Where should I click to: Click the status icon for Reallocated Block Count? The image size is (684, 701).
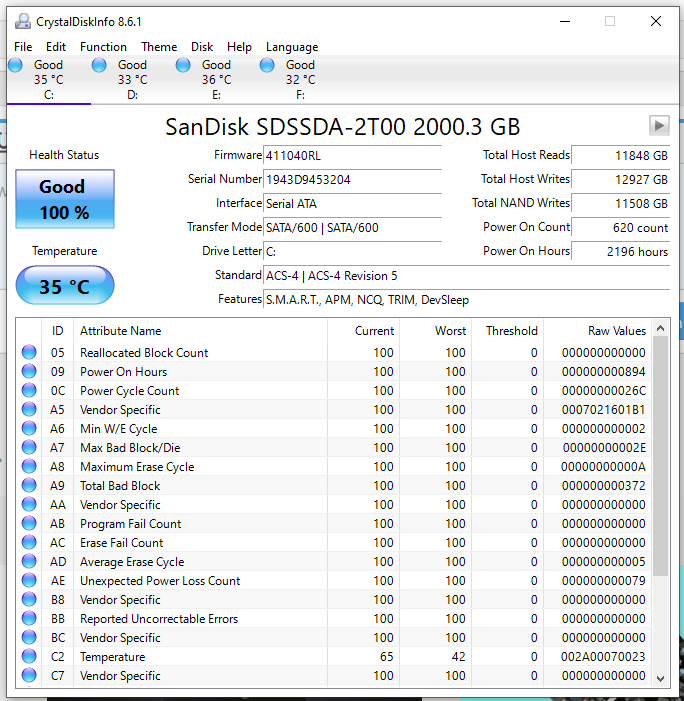click(29, 352)
